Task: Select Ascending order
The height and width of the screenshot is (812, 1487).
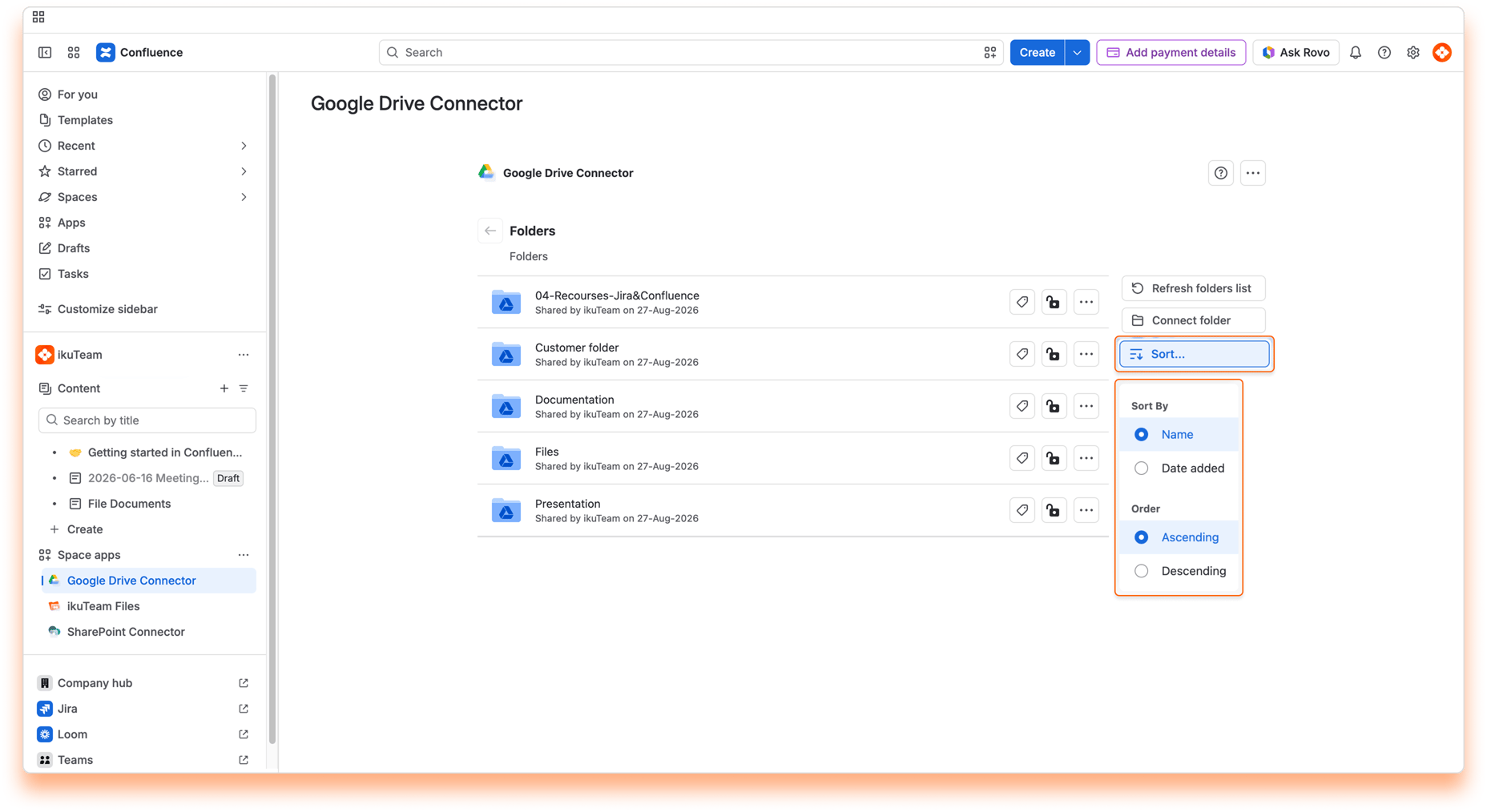Action: [x=1179, y=537]
